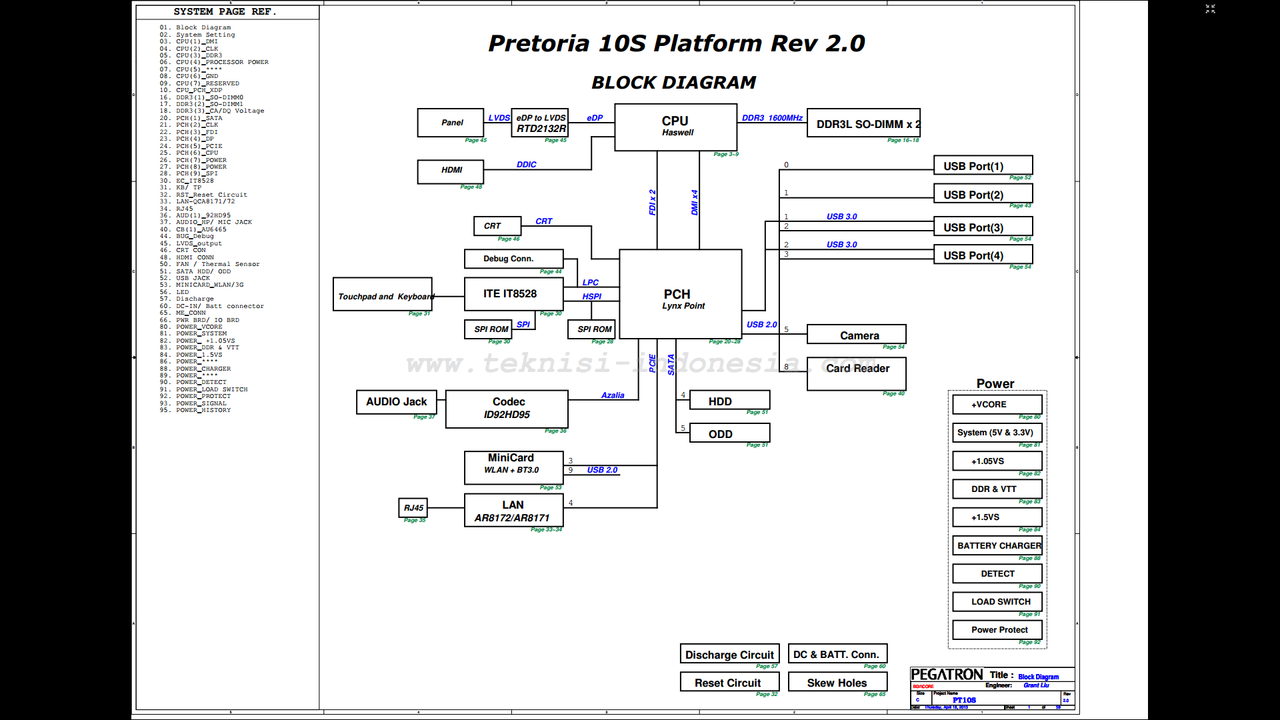Click the LAN AR8172/AR8171 block

click(513, 510)
